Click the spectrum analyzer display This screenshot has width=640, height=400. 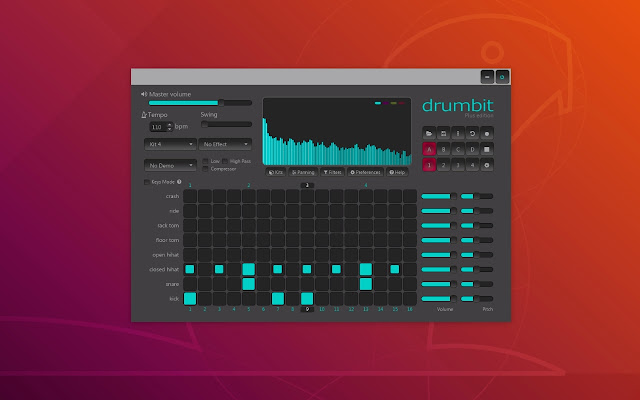(x=337, y=131)
